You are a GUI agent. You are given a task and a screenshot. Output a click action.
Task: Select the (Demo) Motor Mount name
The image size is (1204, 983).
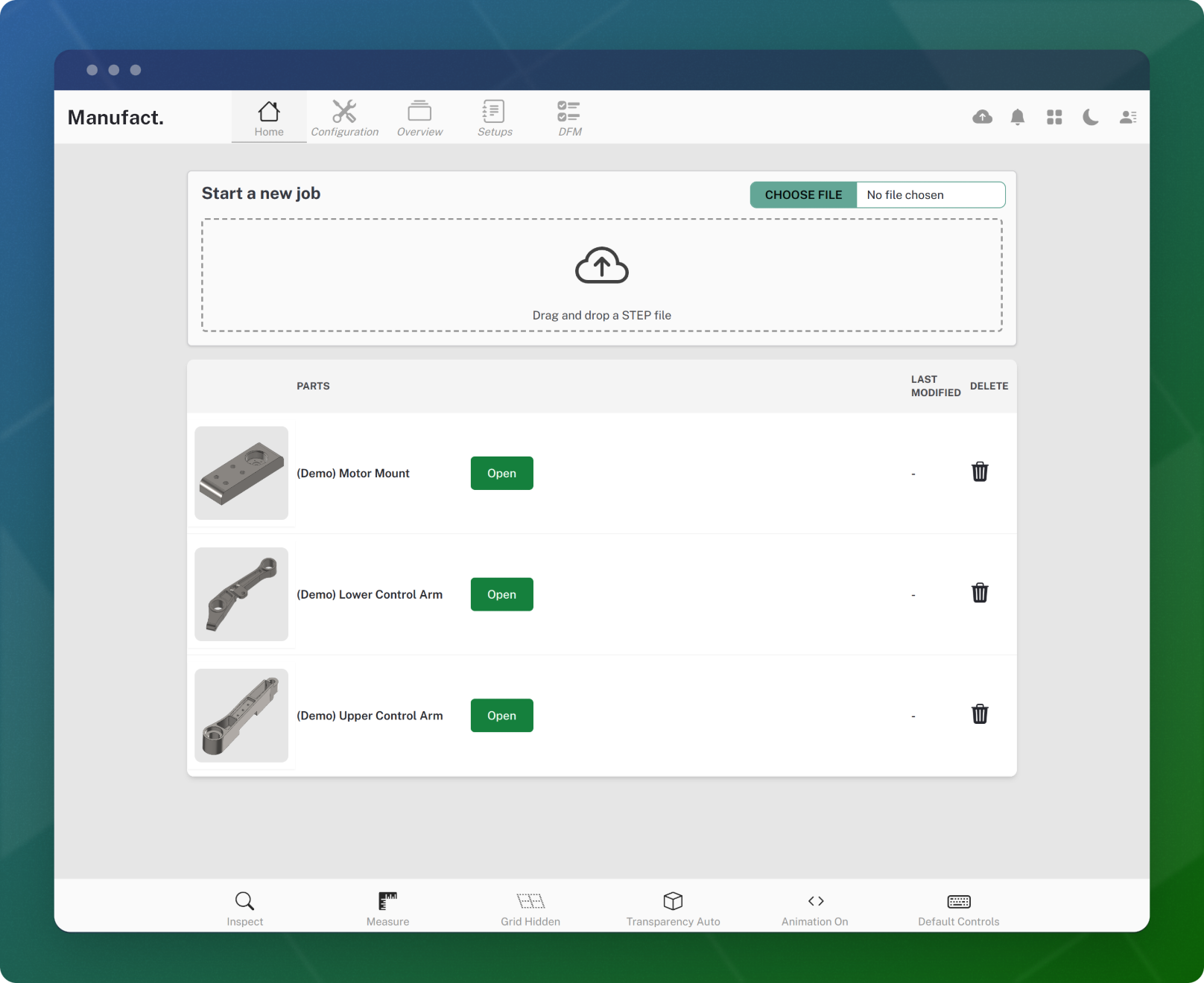point(353,474)
